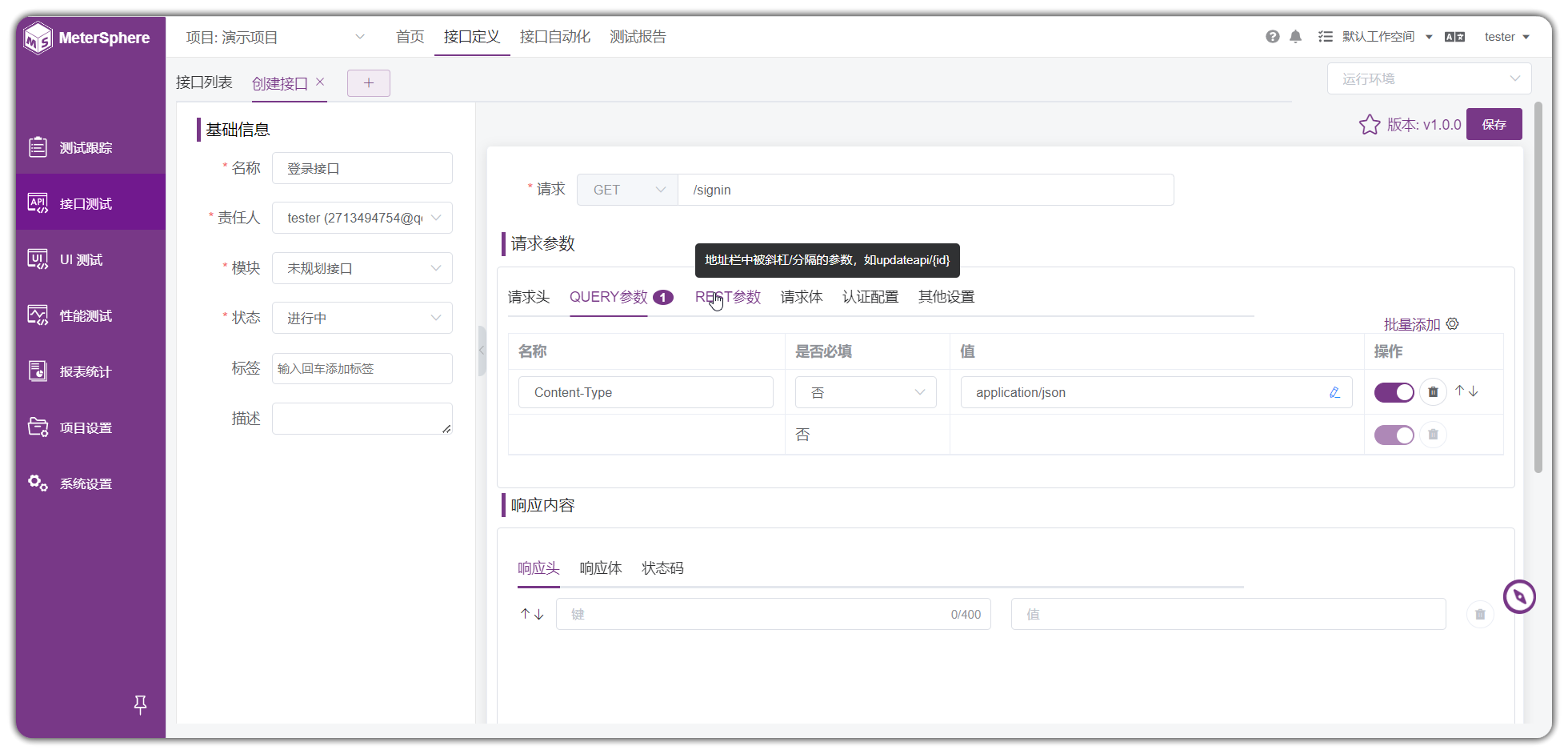
Task: Disable the Content-Type parameter toggle
Action: click(x=1394, y=392)
